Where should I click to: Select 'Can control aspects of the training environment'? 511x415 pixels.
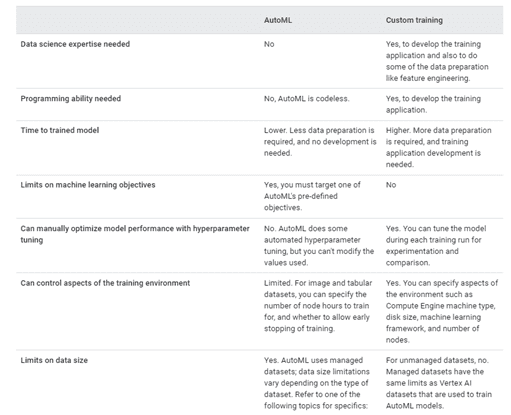[x=105, y=283]
